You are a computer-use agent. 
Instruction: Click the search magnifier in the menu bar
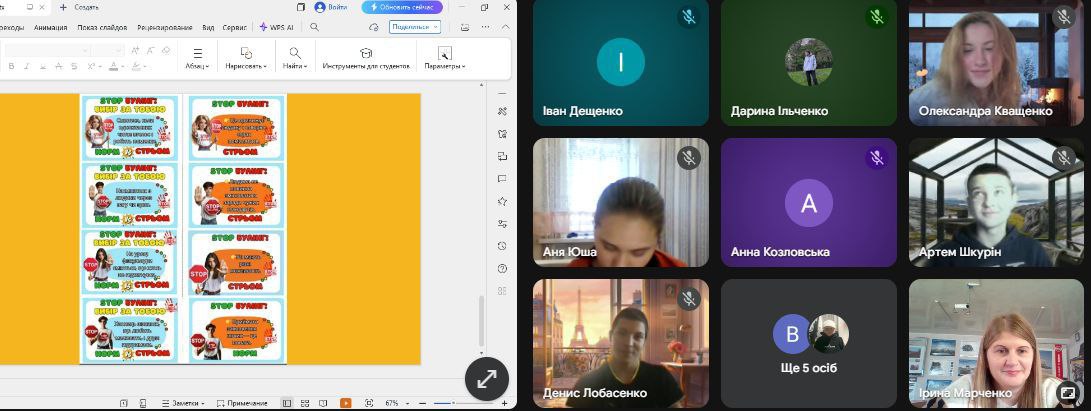coord(315,27)
